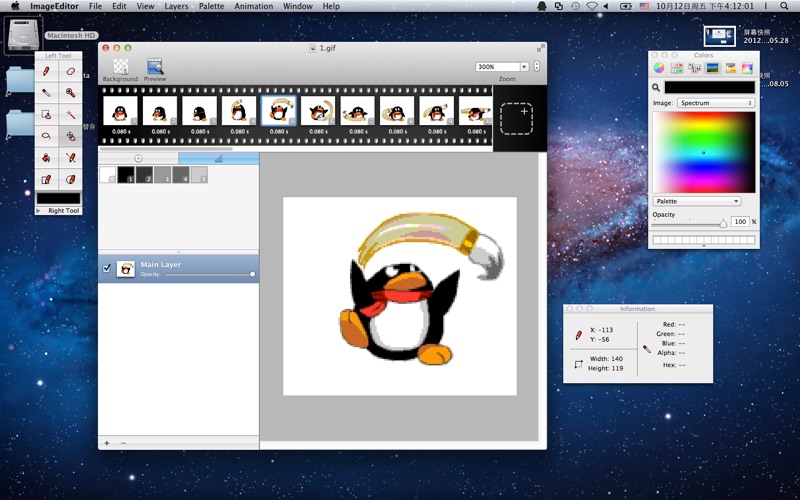The width and height of the screenshot is (800, 500).
Task: Select the Magic Wand tool
Action: [x=70, y=115]
